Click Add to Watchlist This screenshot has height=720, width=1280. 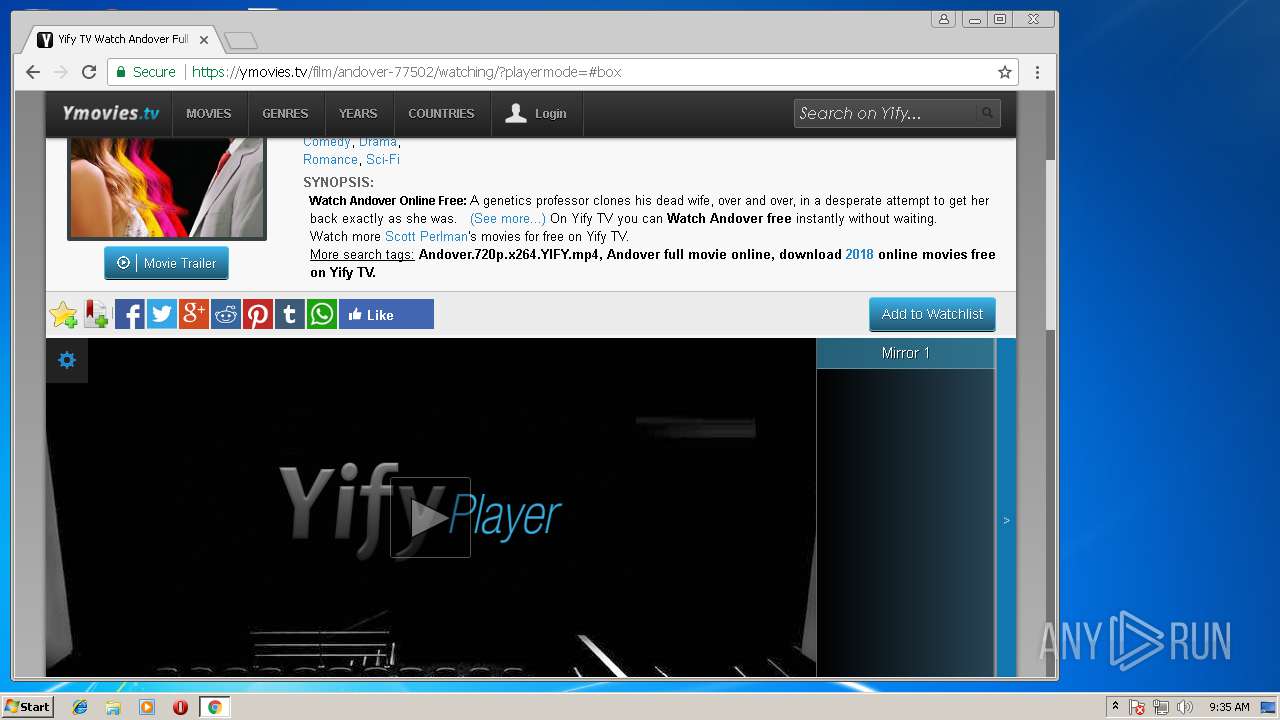(932, 314)
